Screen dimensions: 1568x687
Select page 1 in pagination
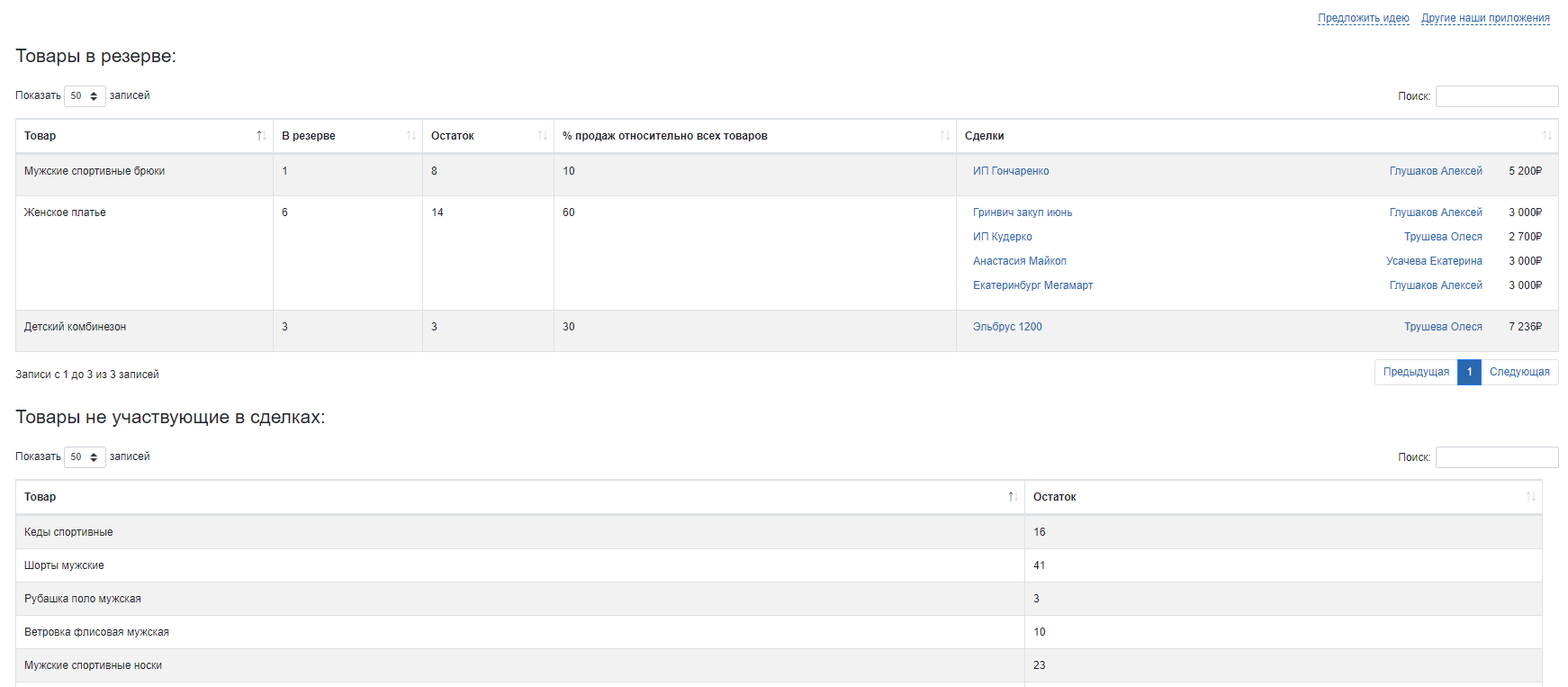(x=1469, y=372)
